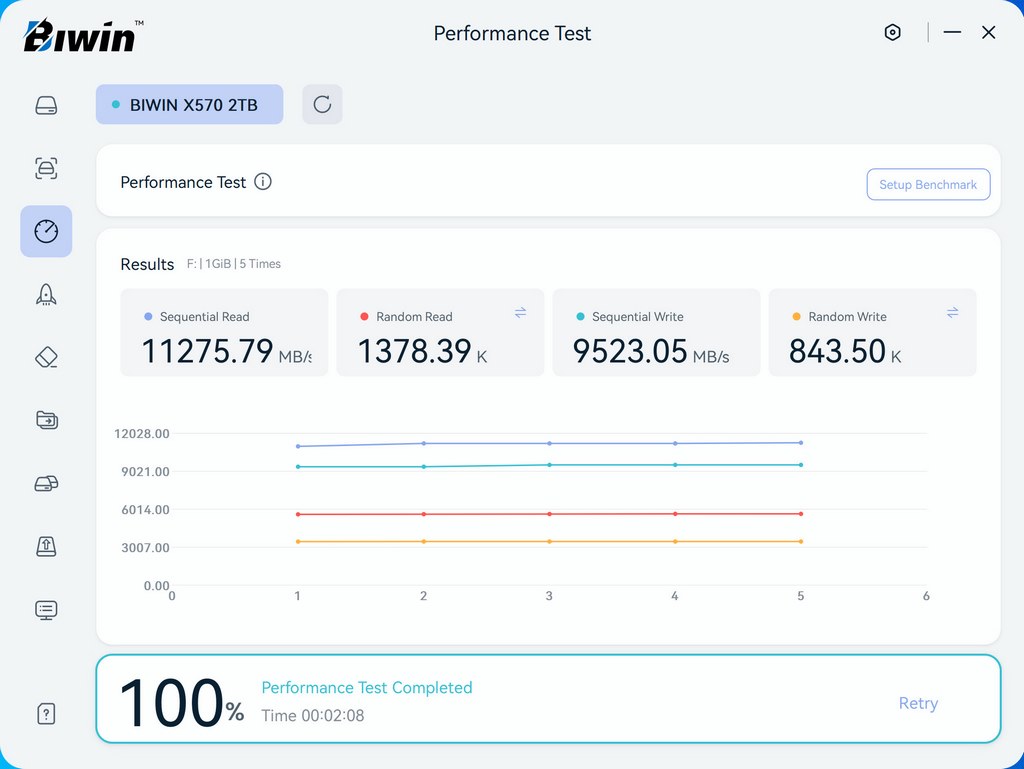Open the system information monitor icon
The height and width of the screenshot is (769, 1024).
[x=46, y=609]
